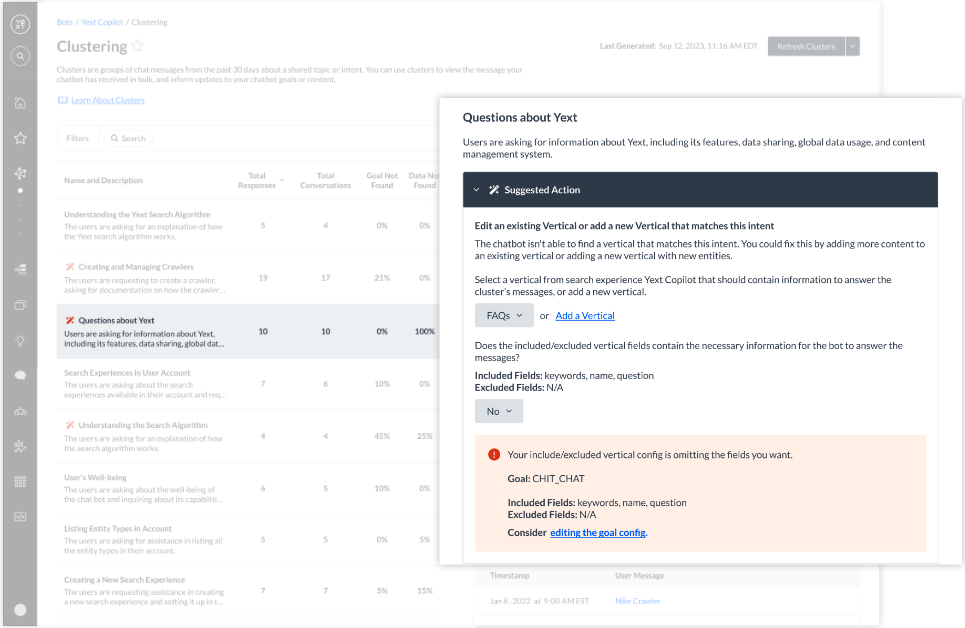Click the magic wand icon in Suggested Action header
Image resolution: width=965 pixels, height=628 pixels.
click(494, 190)
